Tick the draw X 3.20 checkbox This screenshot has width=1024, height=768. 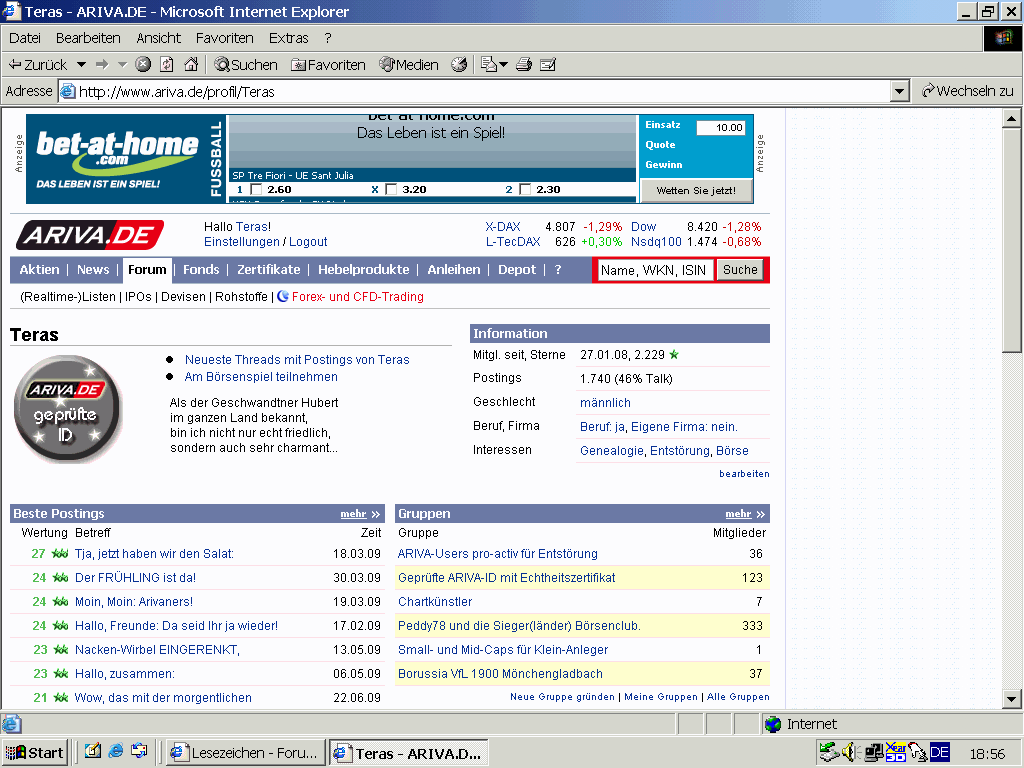pos(391,190)
